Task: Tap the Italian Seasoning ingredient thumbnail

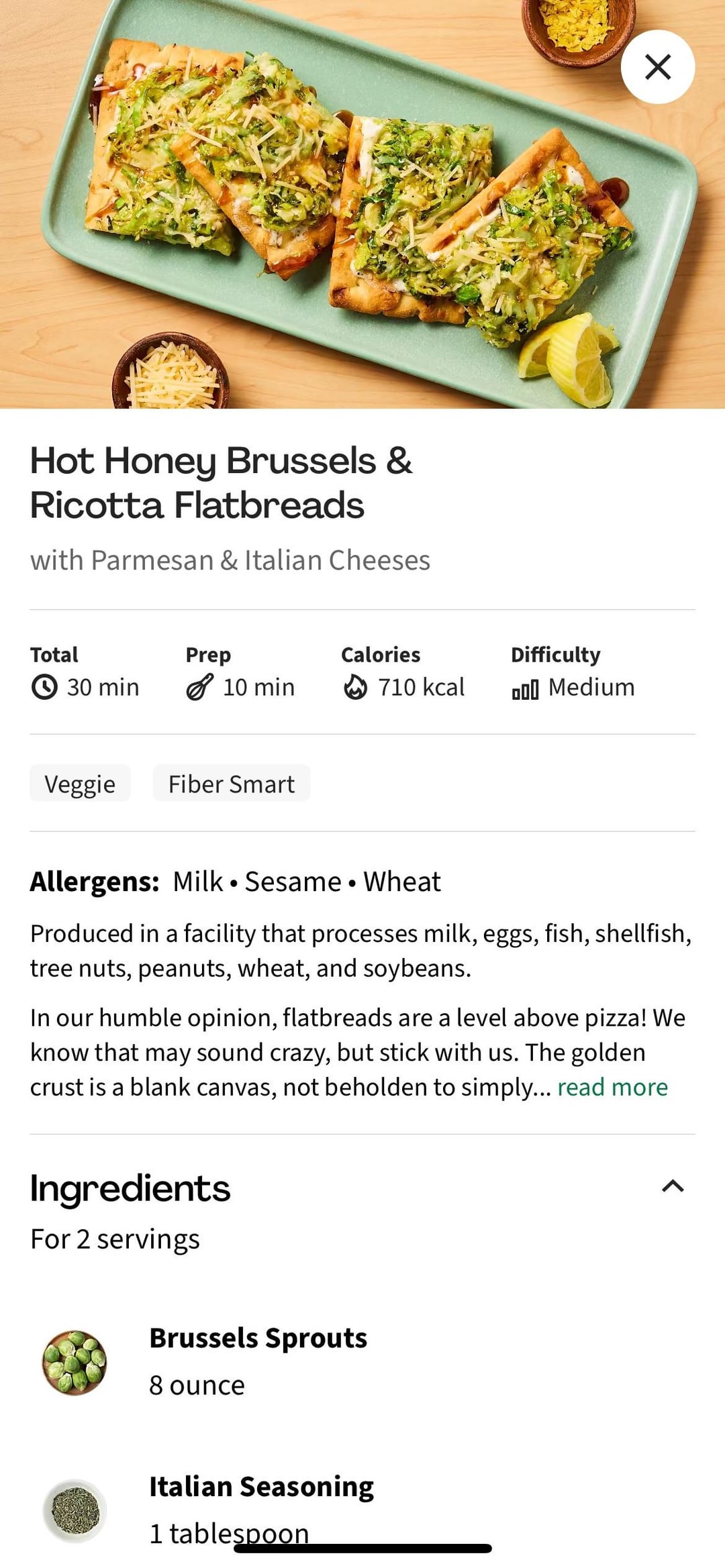Action: tap(75, 1511)
